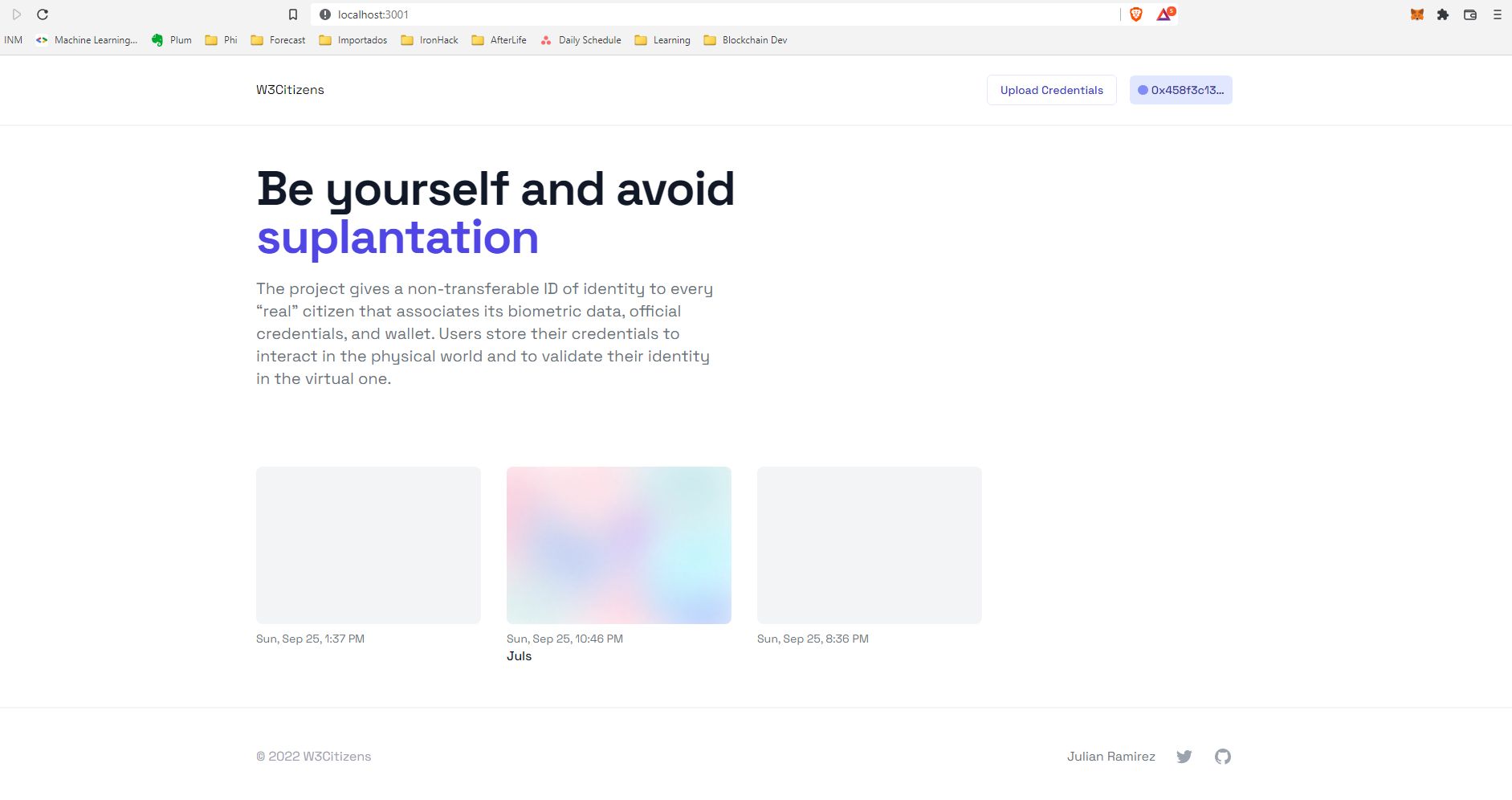
Task: Open the Importados bookmark folder
Action: click(353, 40)
